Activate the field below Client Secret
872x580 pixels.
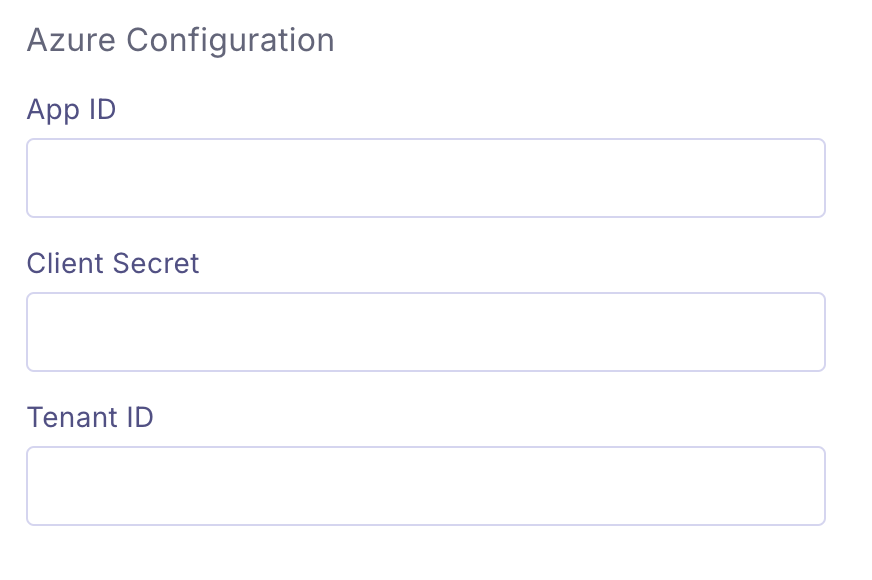[x=425, y=332]
